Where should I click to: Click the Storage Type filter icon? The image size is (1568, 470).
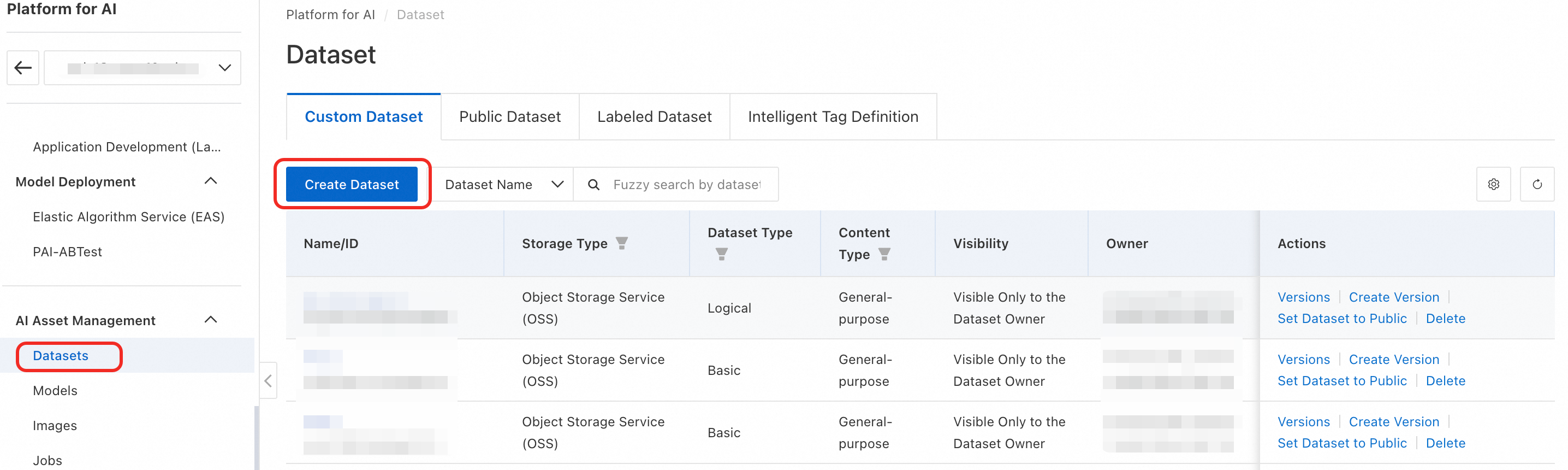(621, 243)
